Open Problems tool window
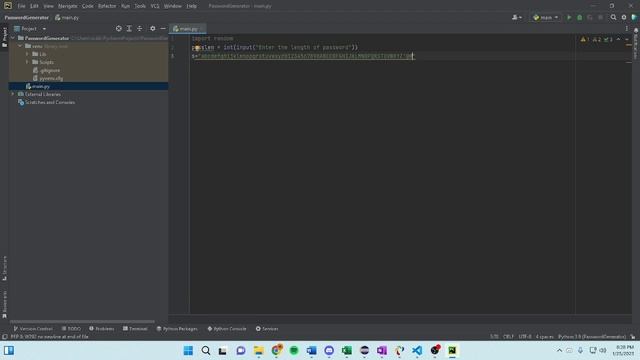Viewport: 640px width, 360px height. (102, 329)
